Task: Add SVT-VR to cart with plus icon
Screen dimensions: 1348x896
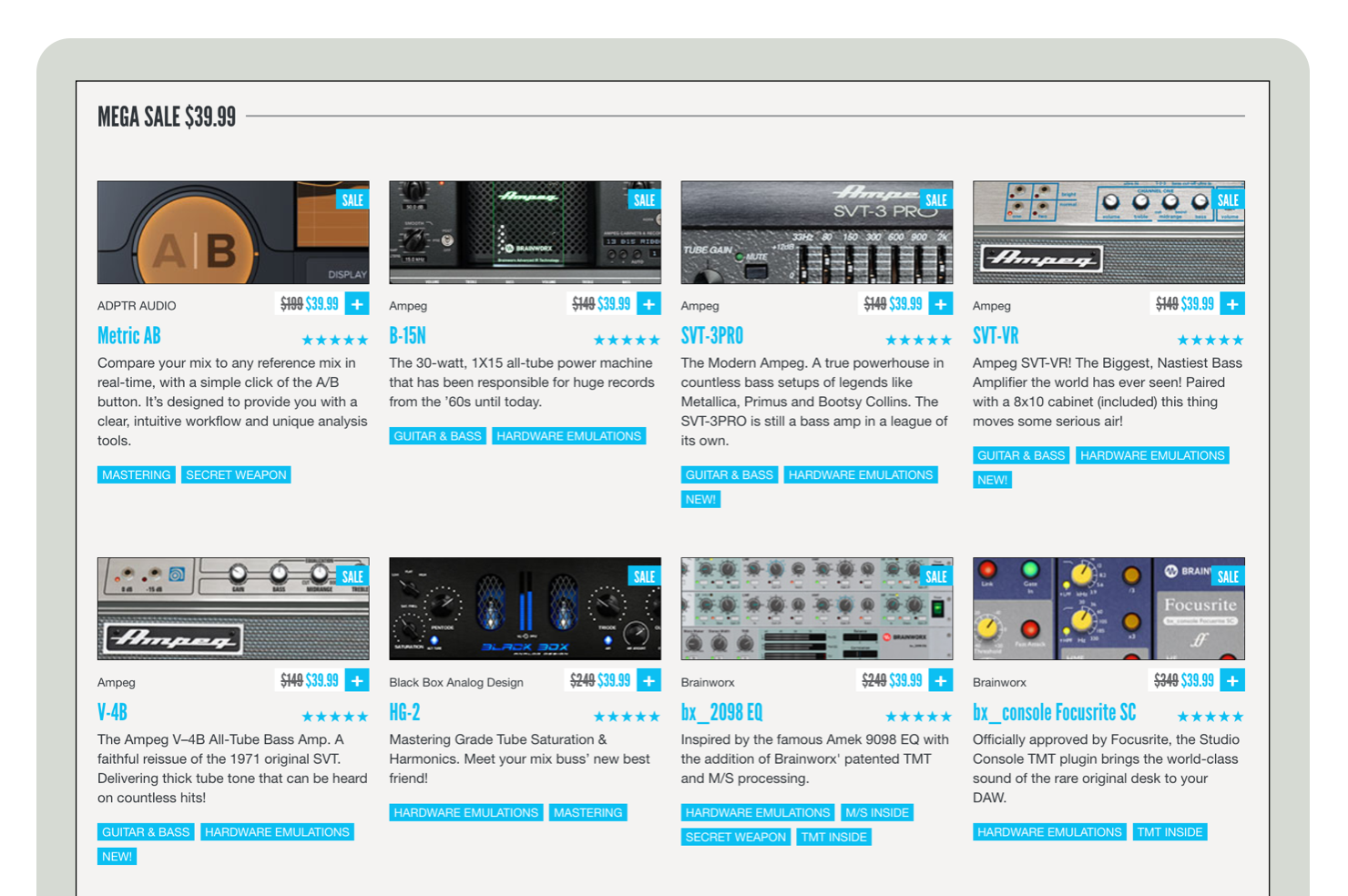Action: pyautogui.click(x=1232, y=304)
